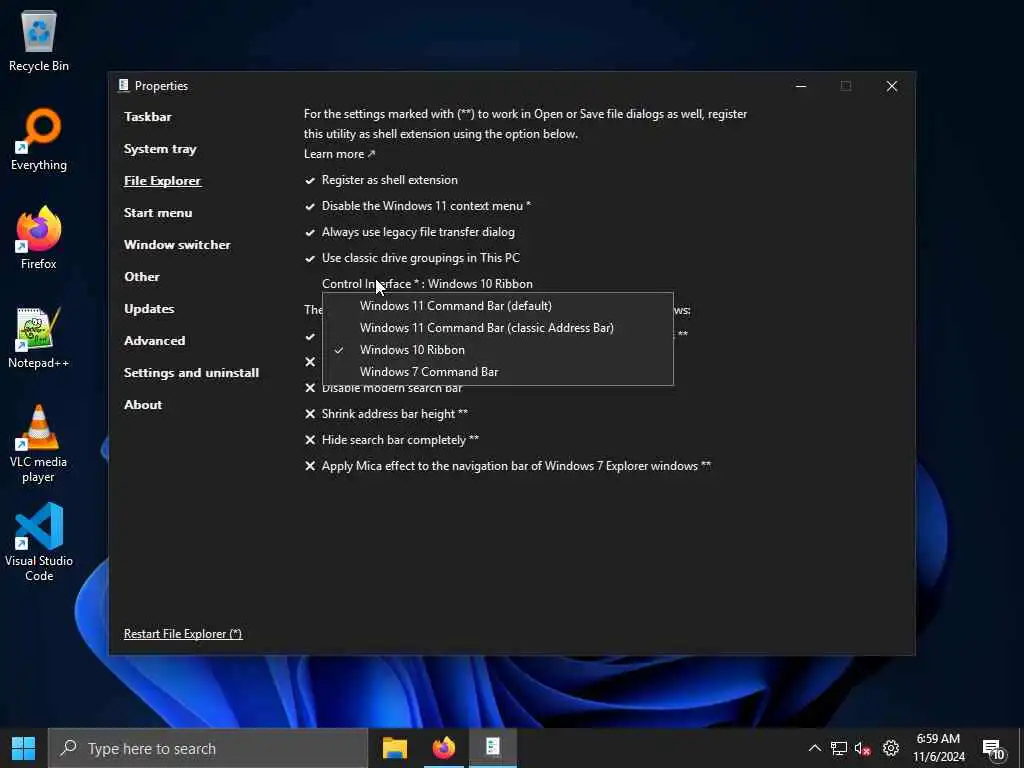Choose Windows 11 Command Bar (default)

click(498, 306)
